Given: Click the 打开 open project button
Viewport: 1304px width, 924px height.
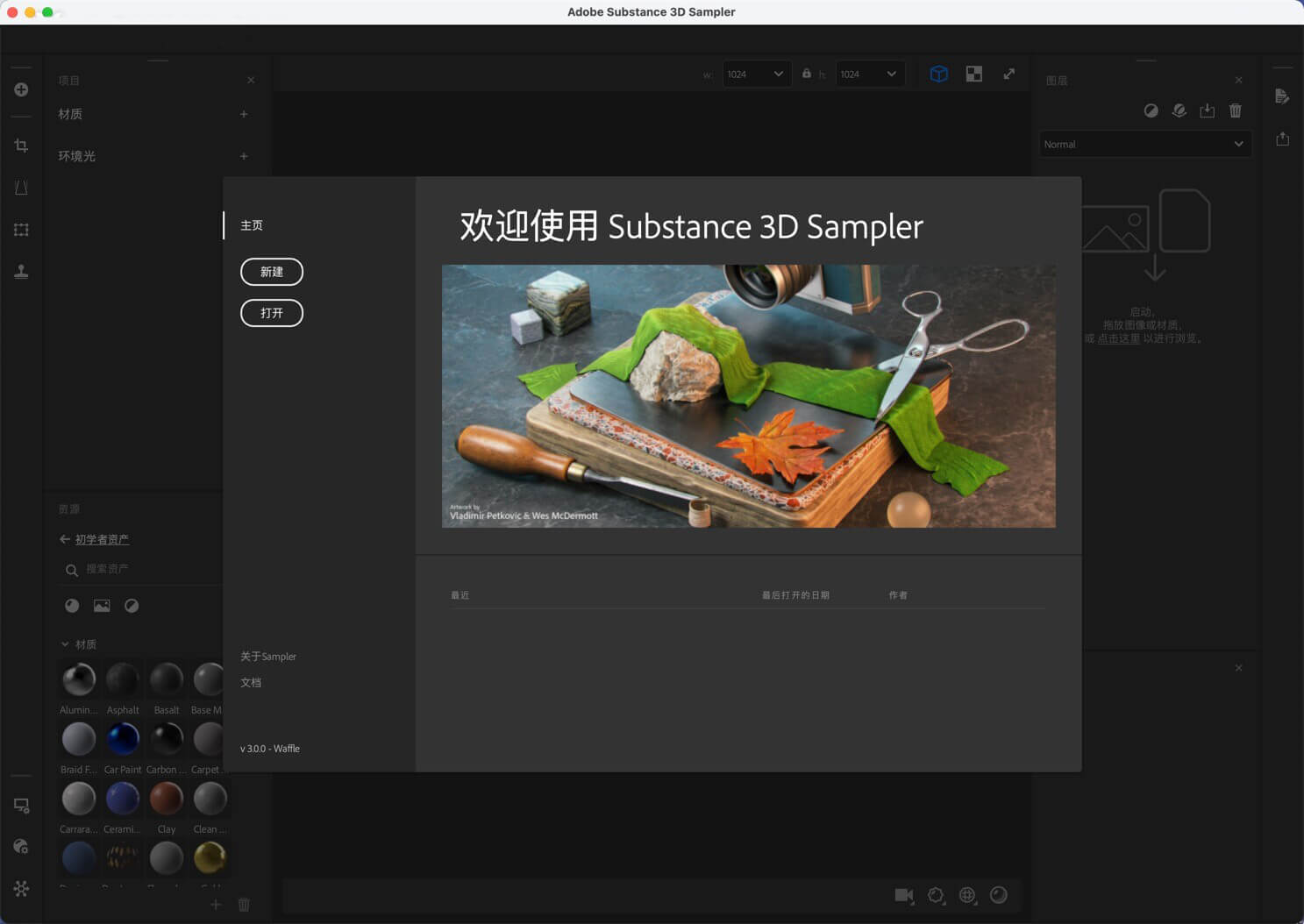Looking at the screenshot, I should point(272,313).
